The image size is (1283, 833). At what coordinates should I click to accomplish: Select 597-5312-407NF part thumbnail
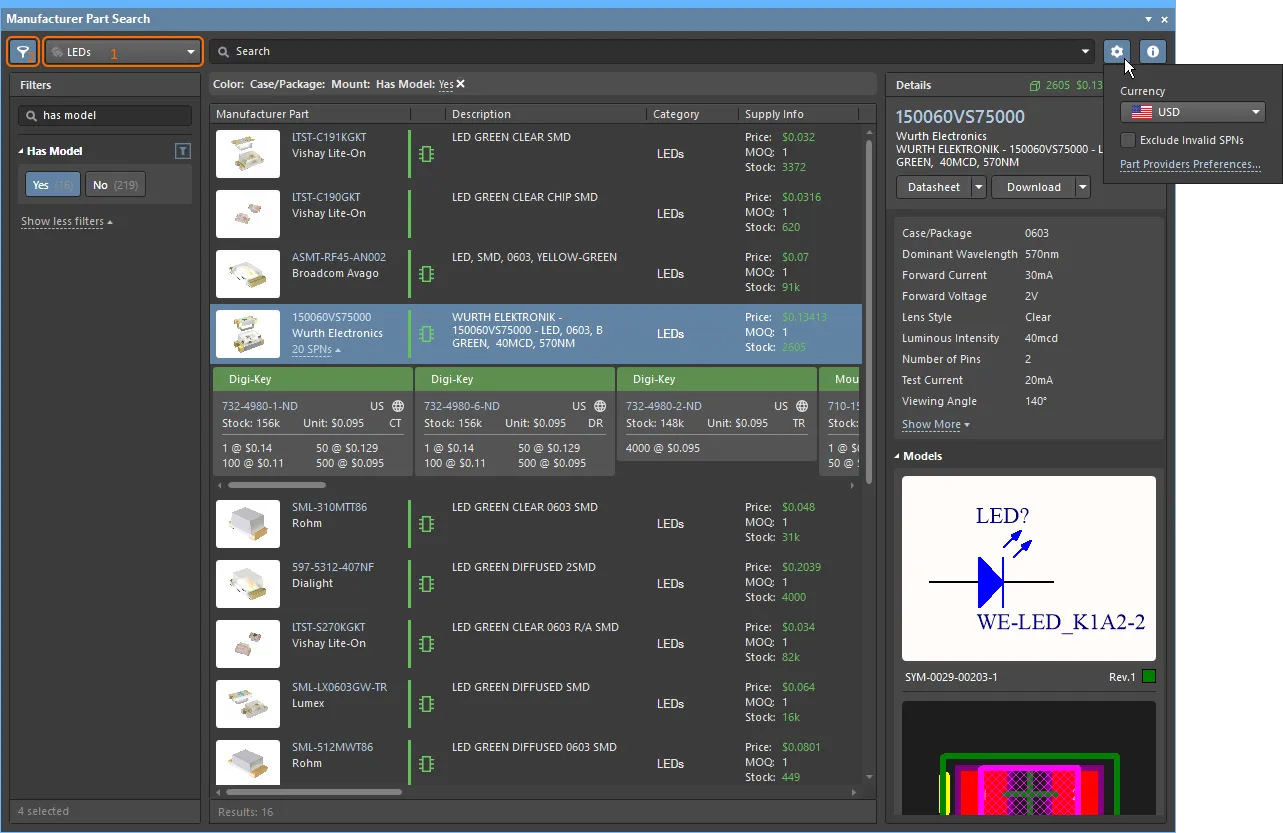coord(248,583)
